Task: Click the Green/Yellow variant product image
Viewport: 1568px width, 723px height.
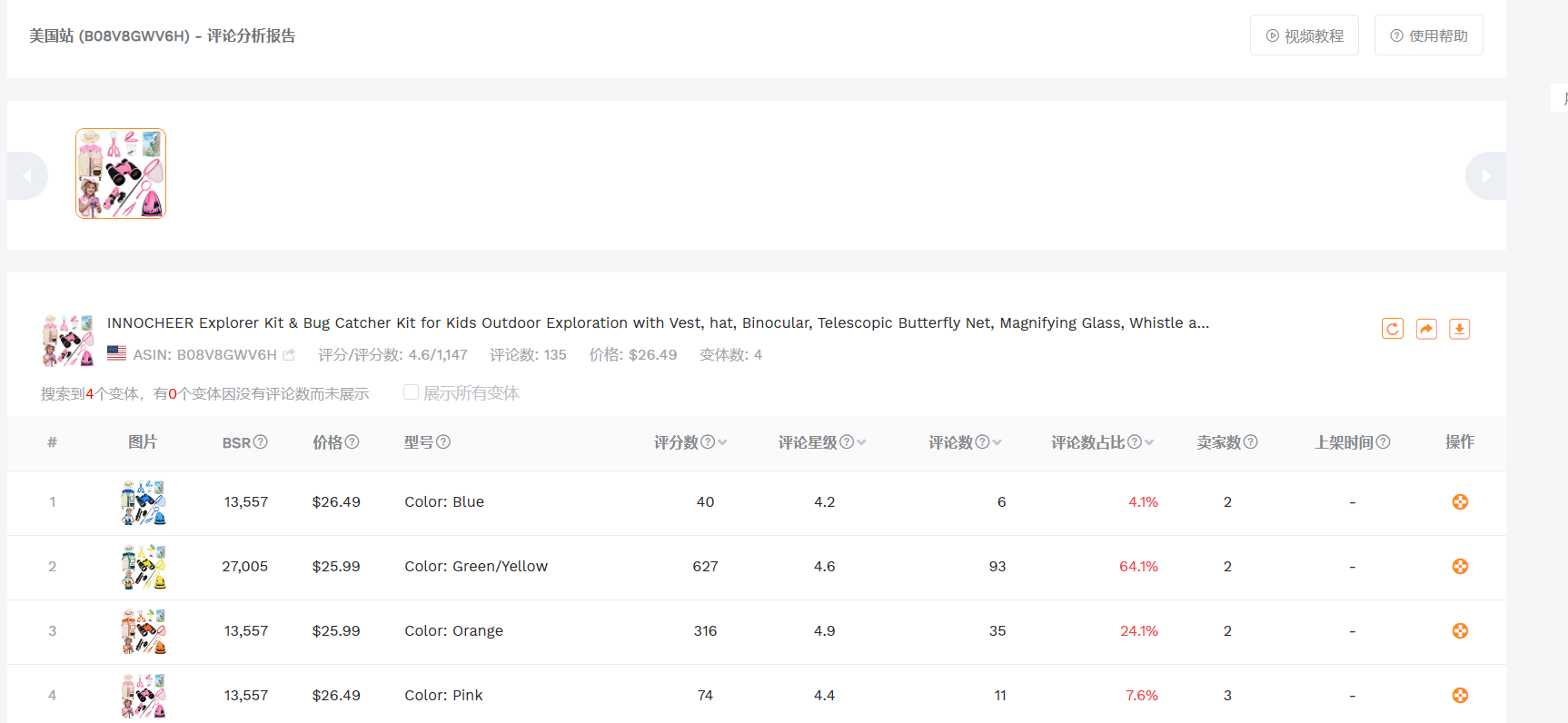Action: [x=144, y=568]
